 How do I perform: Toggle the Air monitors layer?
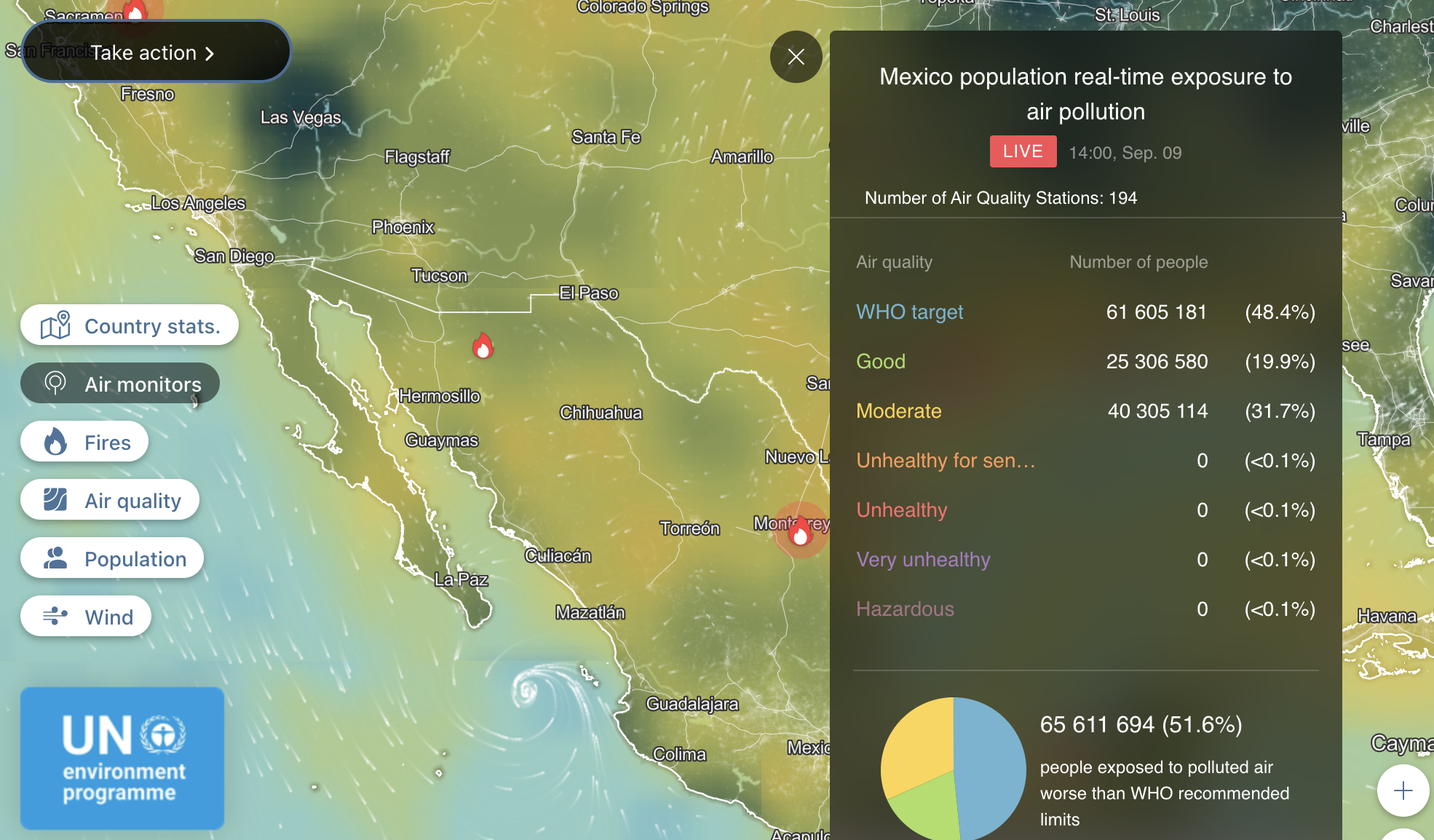coord(120,384)
